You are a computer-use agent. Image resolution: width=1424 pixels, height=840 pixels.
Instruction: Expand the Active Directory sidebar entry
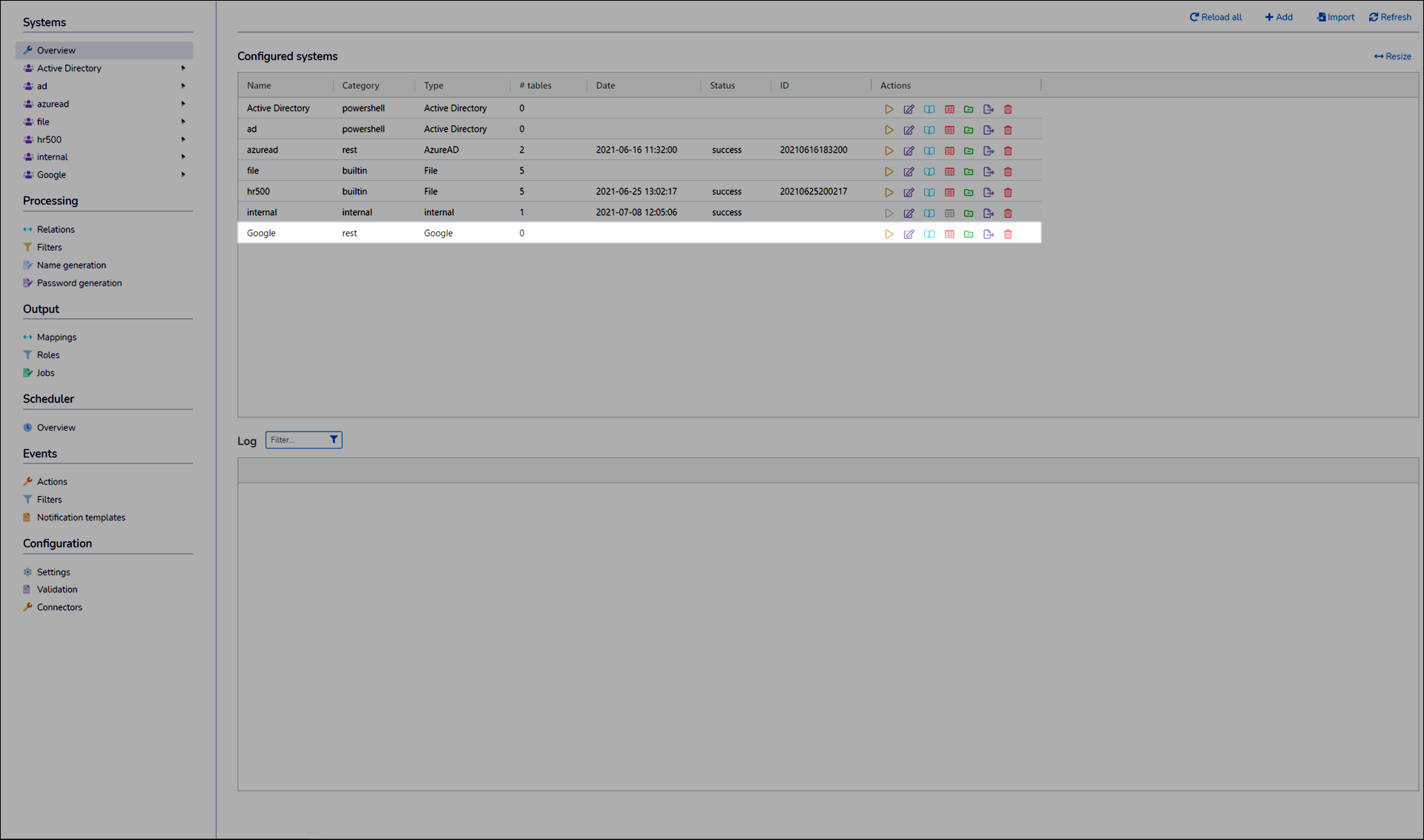pos(183,68)
